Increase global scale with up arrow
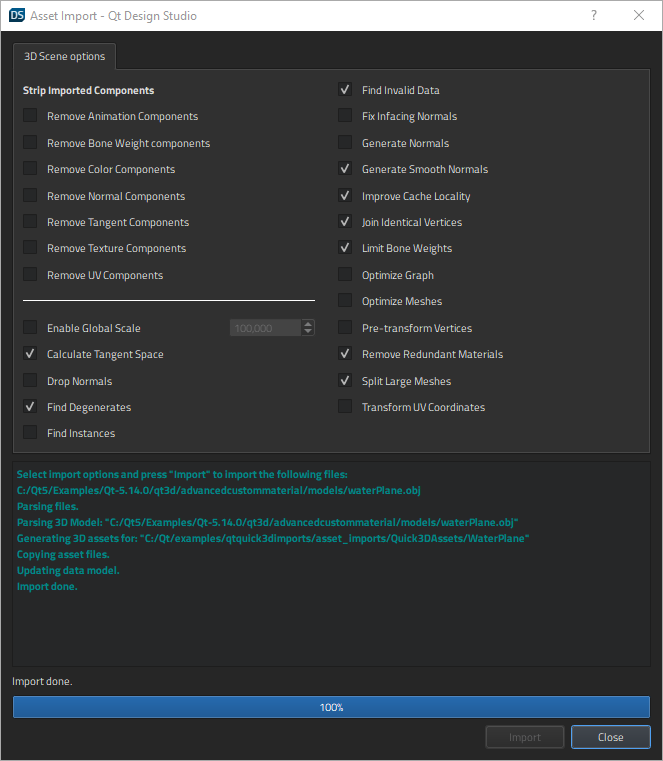The image size is (663, 761). coord(308,324)
